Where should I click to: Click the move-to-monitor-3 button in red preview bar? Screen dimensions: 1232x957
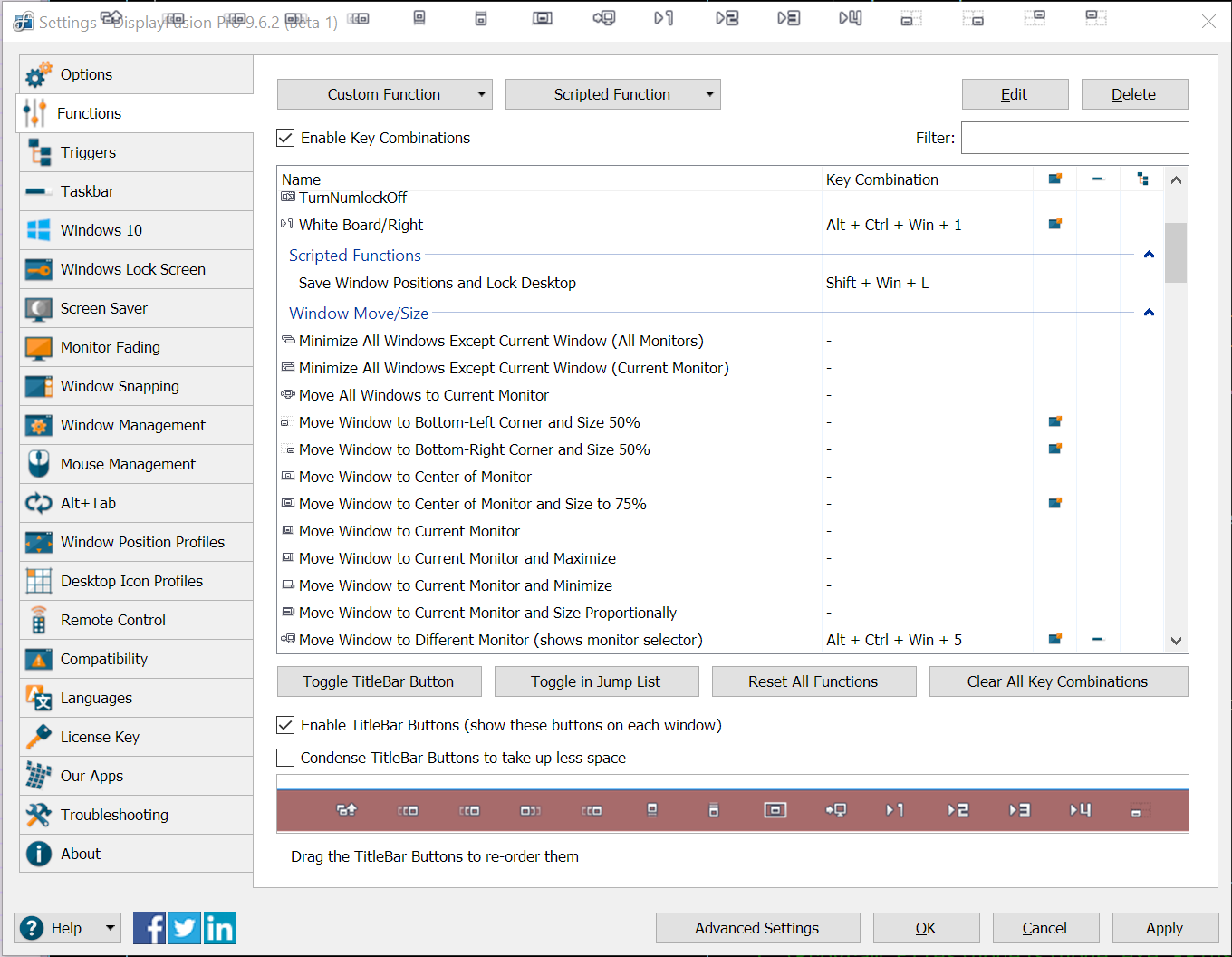(x=1019, y=810)
